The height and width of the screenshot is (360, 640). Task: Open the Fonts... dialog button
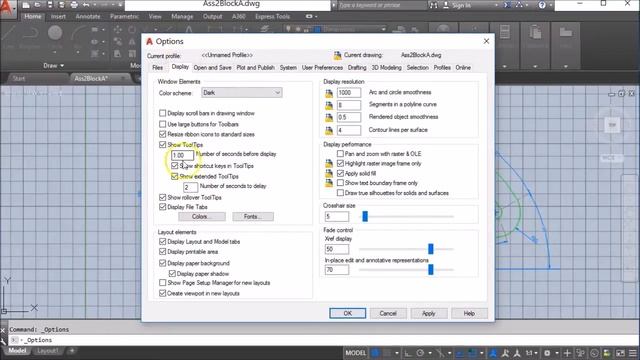pos(253,216)
